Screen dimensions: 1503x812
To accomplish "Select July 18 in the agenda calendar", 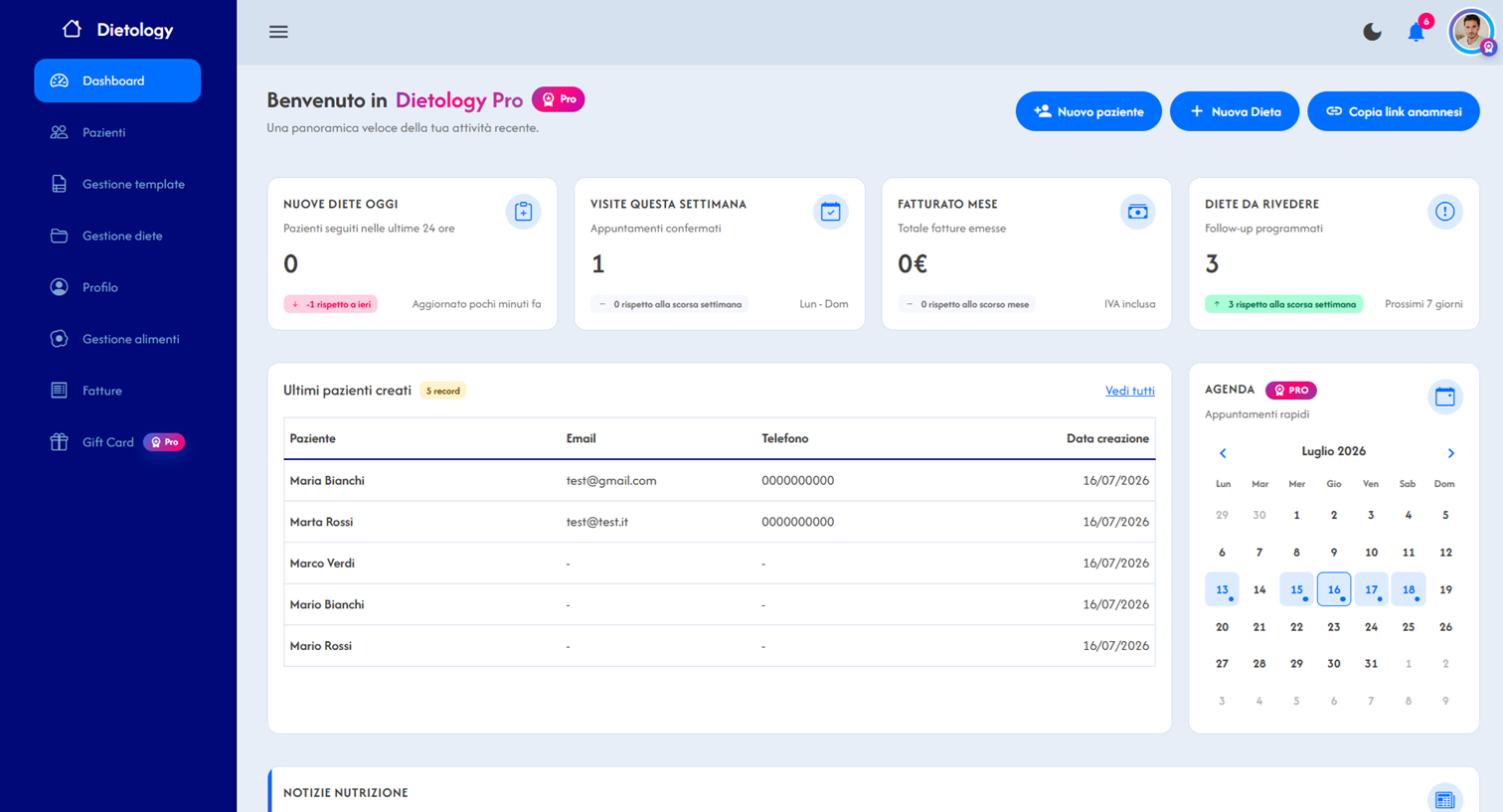I will (1409, 589).
